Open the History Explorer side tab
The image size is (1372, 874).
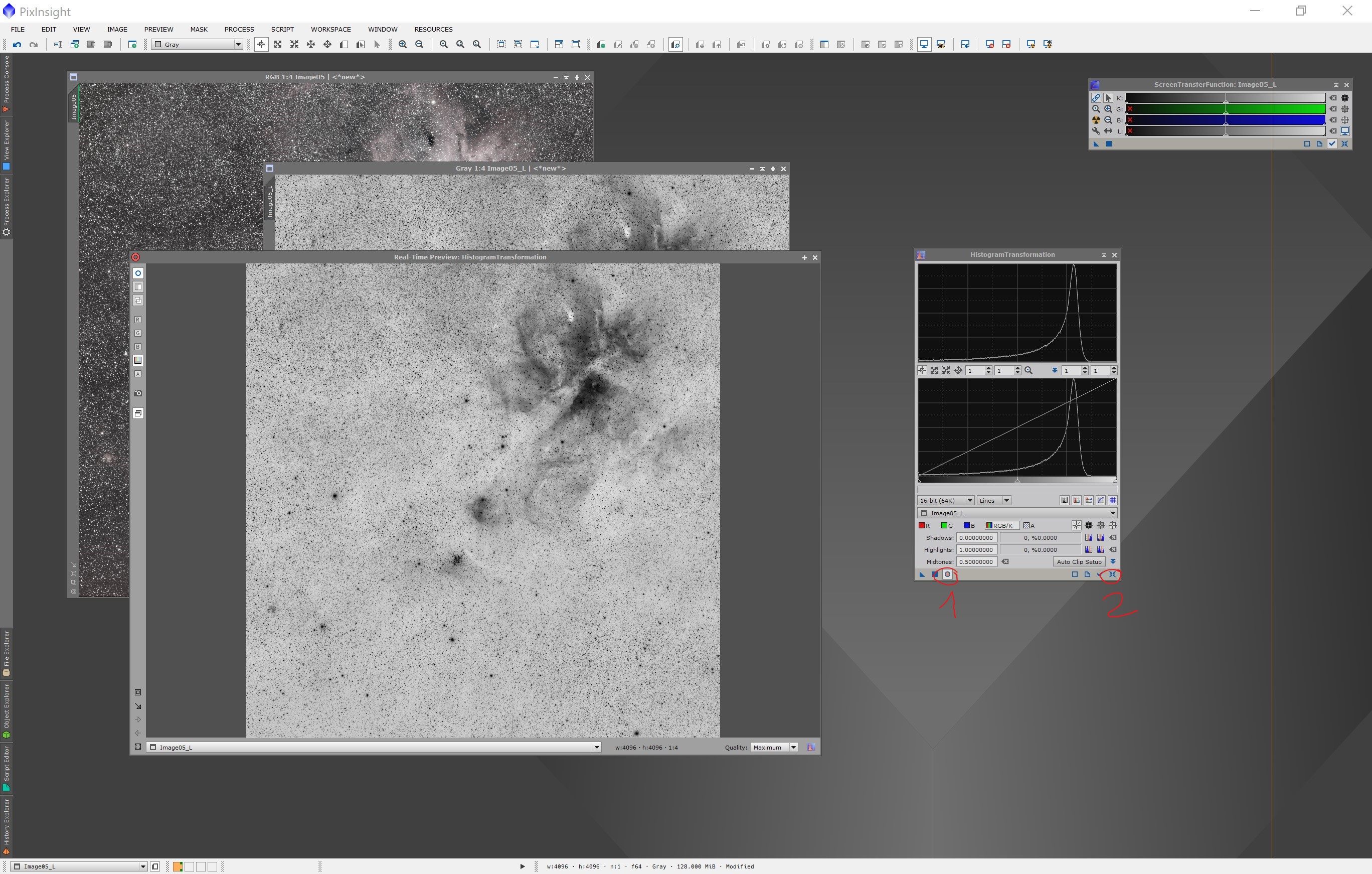pyautogui.click(x=6, y=827)
